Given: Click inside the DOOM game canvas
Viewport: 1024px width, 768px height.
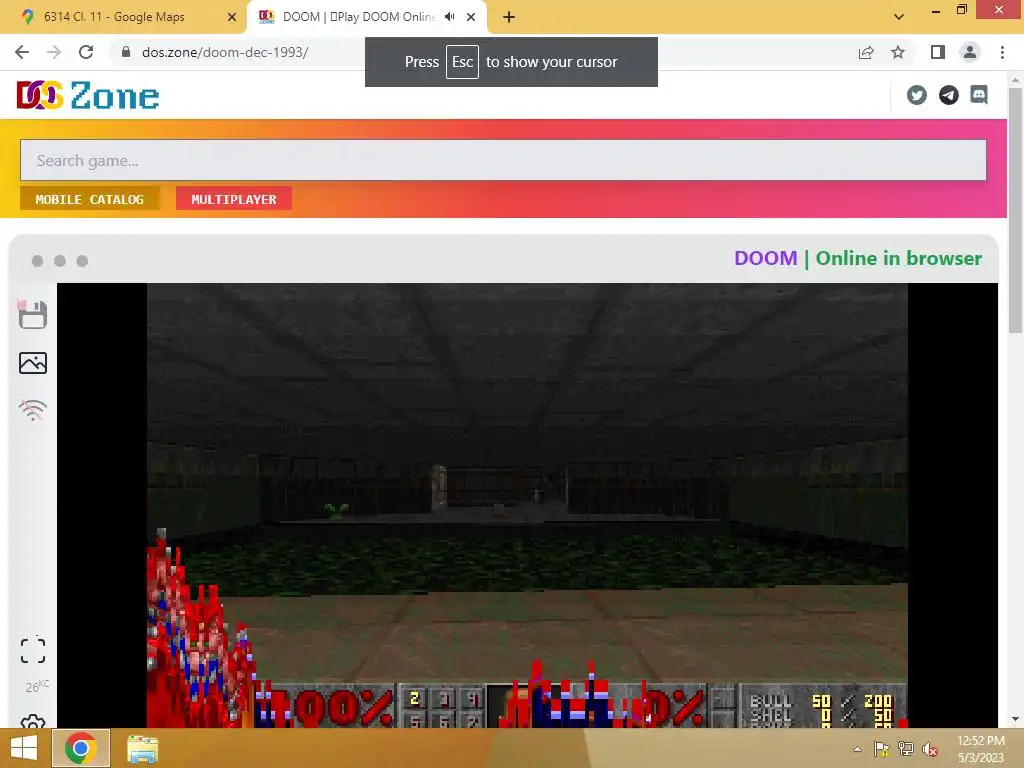Looking at the screenshot, I should (527, 505).
